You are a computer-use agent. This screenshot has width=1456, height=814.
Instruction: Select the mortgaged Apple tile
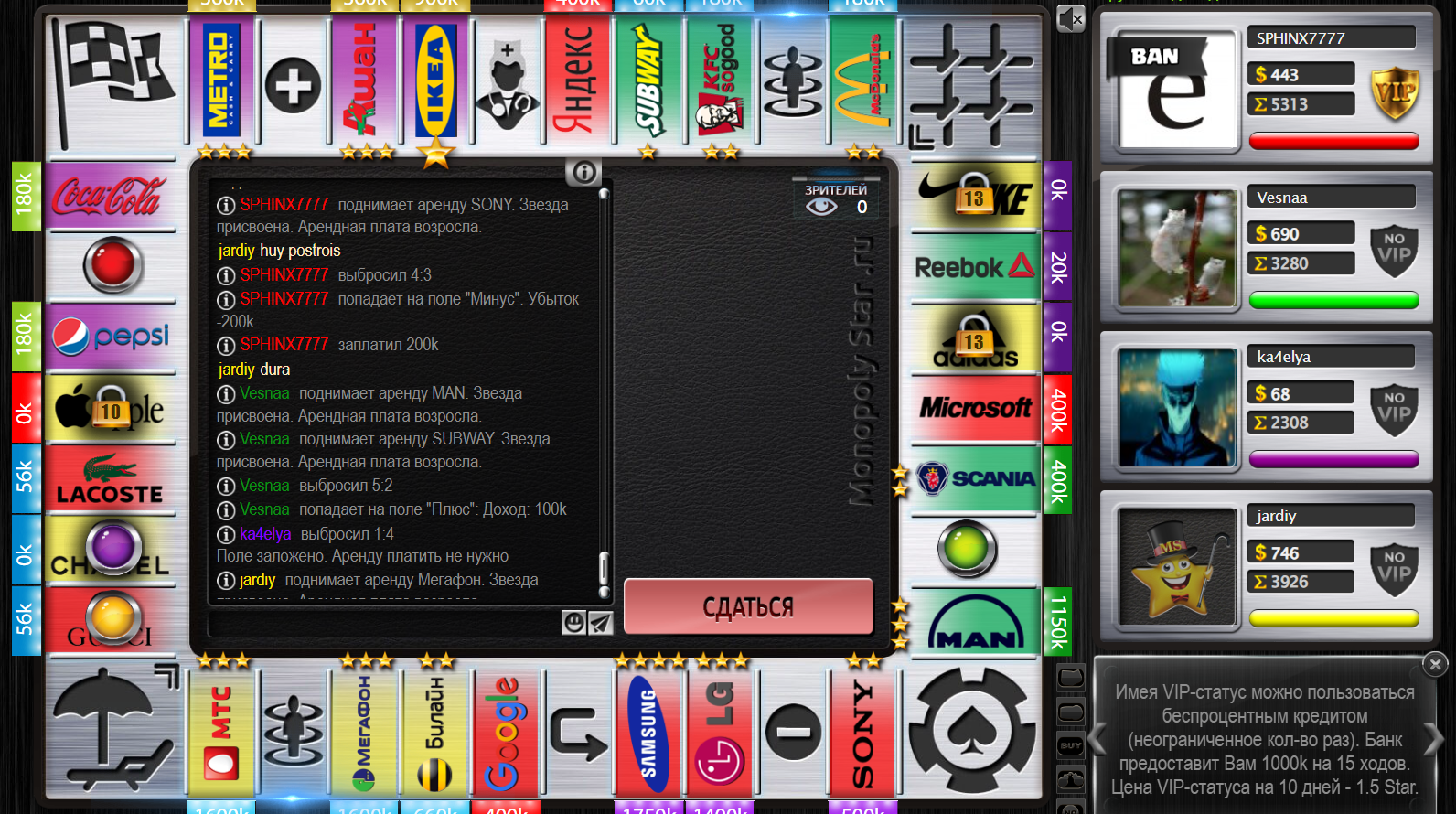point(111,409)
